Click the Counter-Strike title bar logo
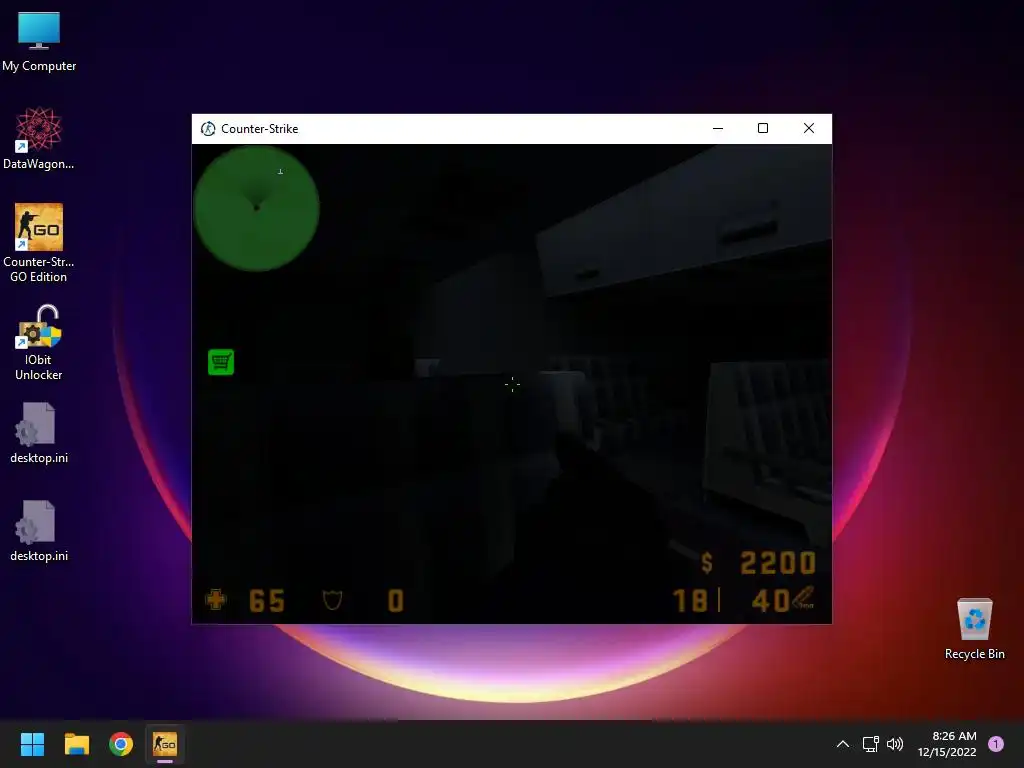The width and height of the screenshot is (1024, 768). [x=208, y=129]
